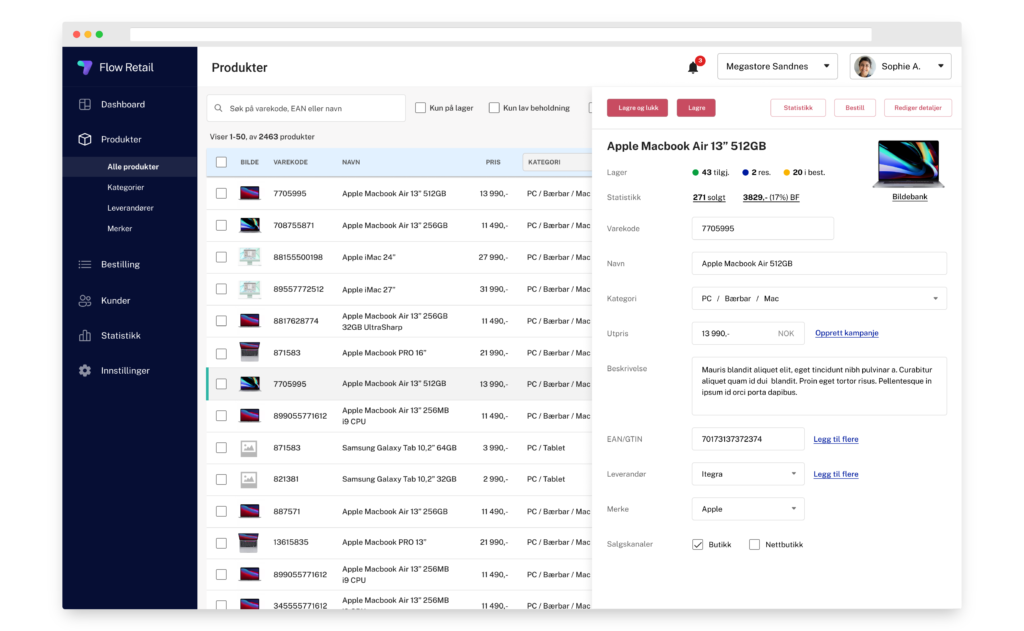The image size is (1024, 631).
Task: Click the Navn input field
Action: (x=819, y=264)
